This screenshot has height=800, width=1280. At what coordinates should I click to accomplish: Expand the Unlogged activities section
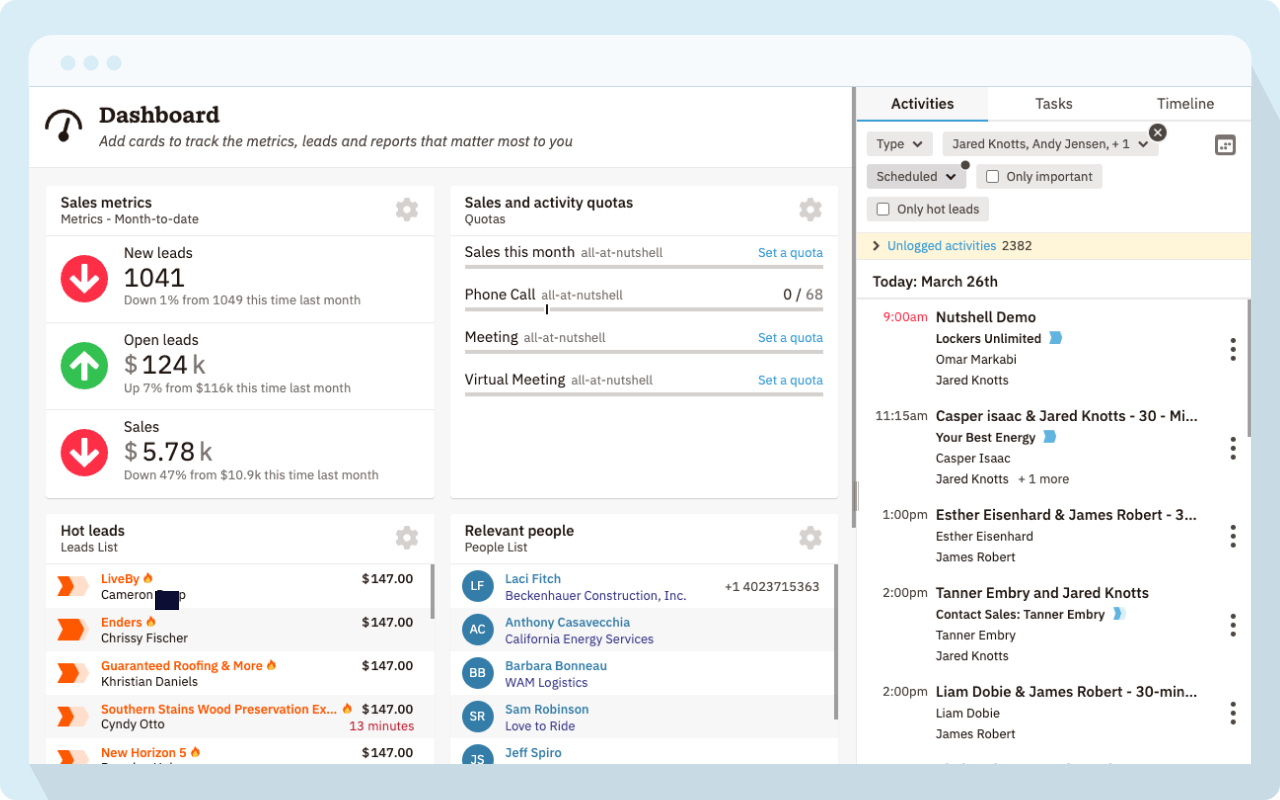tap(876, 246)
